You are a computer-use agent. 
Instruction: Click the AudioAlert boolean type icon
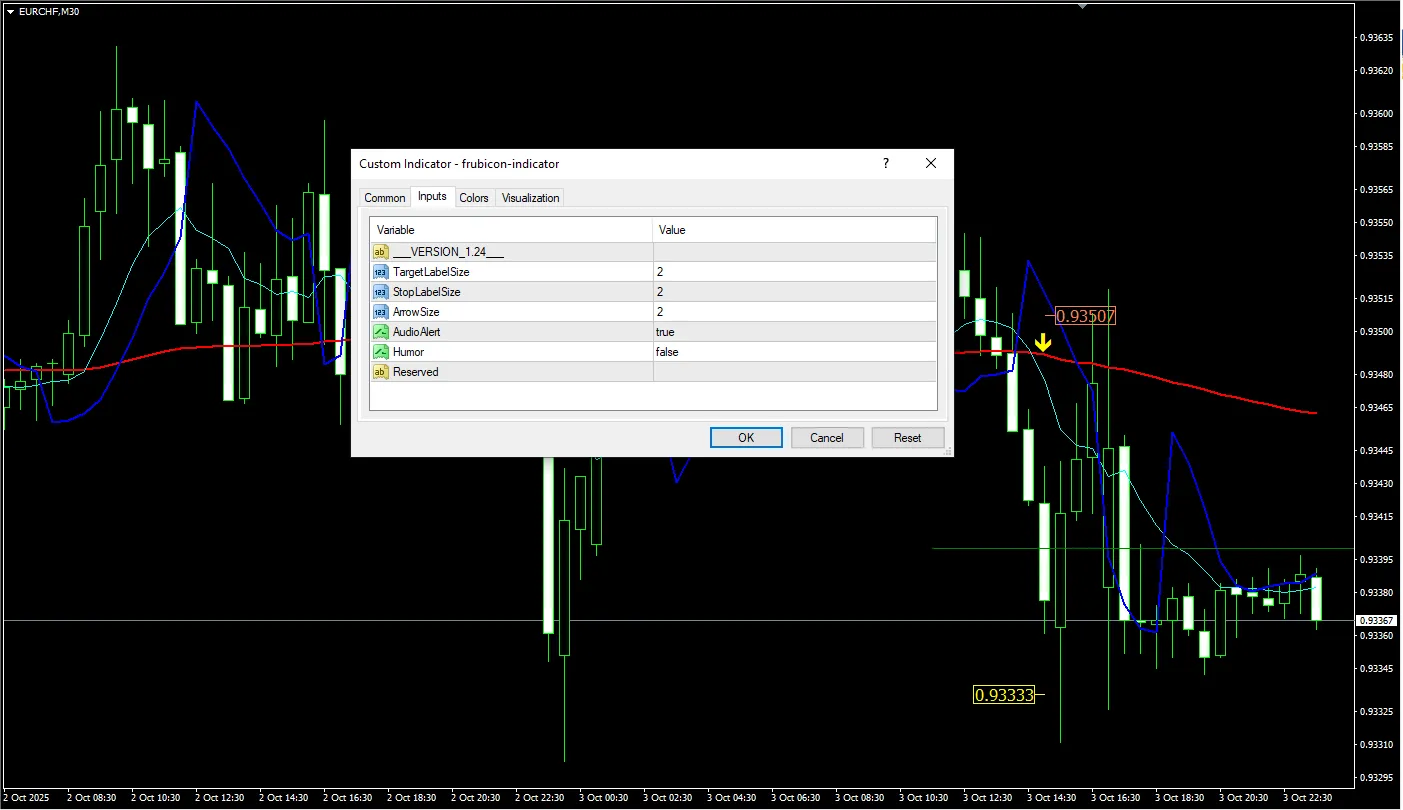tap(380, 332)
